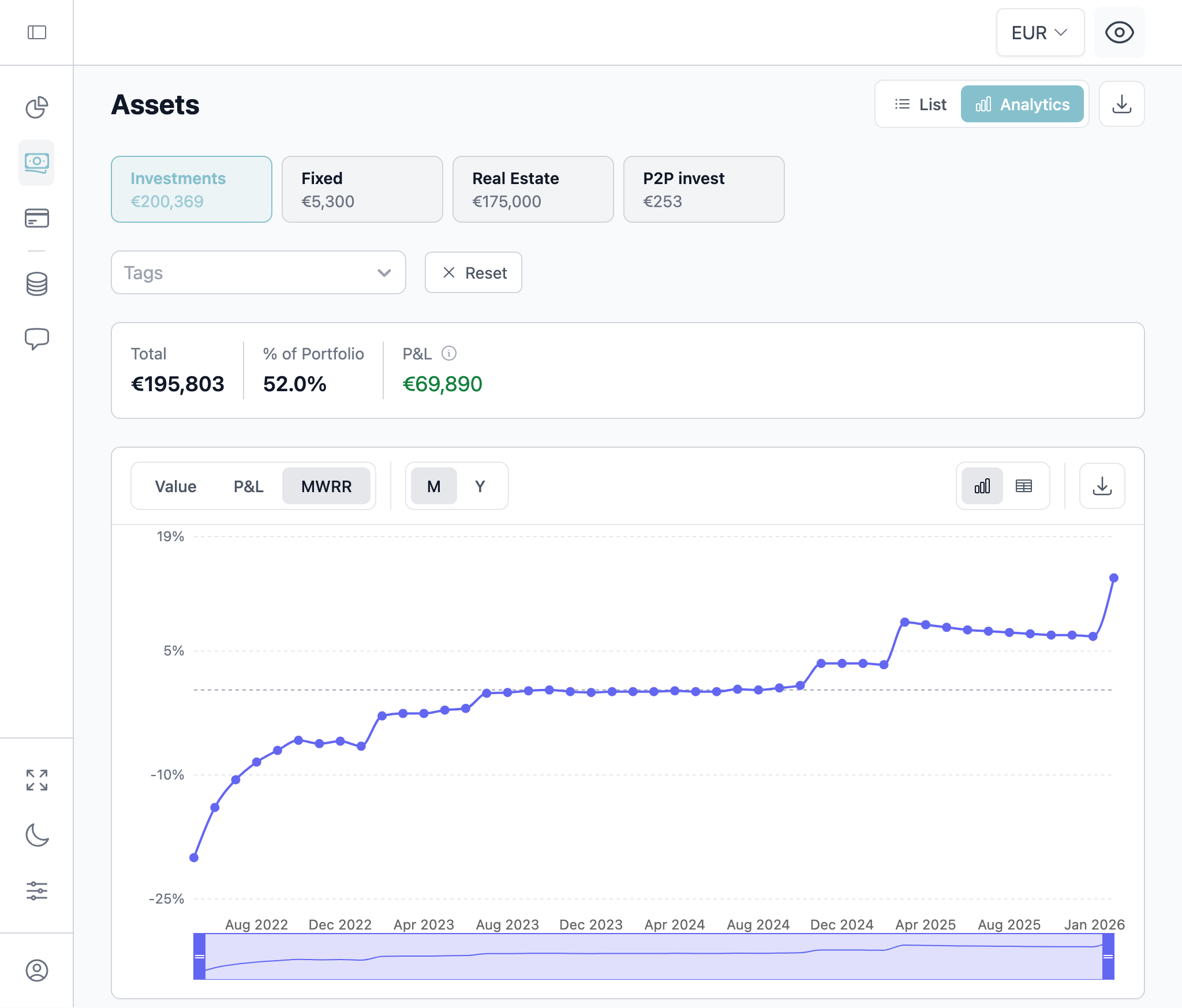This screenshot has width=1182, height=1008.
Task: Select the Real Estate category card
Action: click(533, 189)
